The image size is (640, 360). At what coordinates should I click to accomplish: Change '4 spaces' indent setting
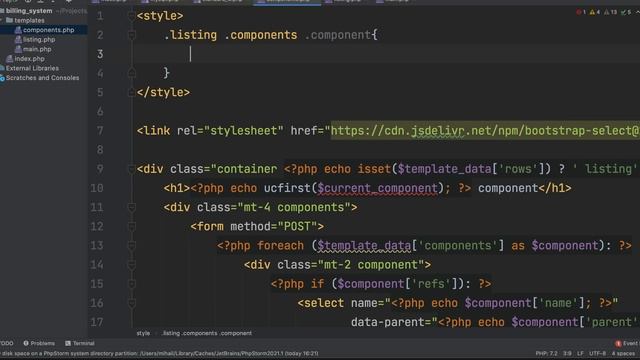coord(623,353)
